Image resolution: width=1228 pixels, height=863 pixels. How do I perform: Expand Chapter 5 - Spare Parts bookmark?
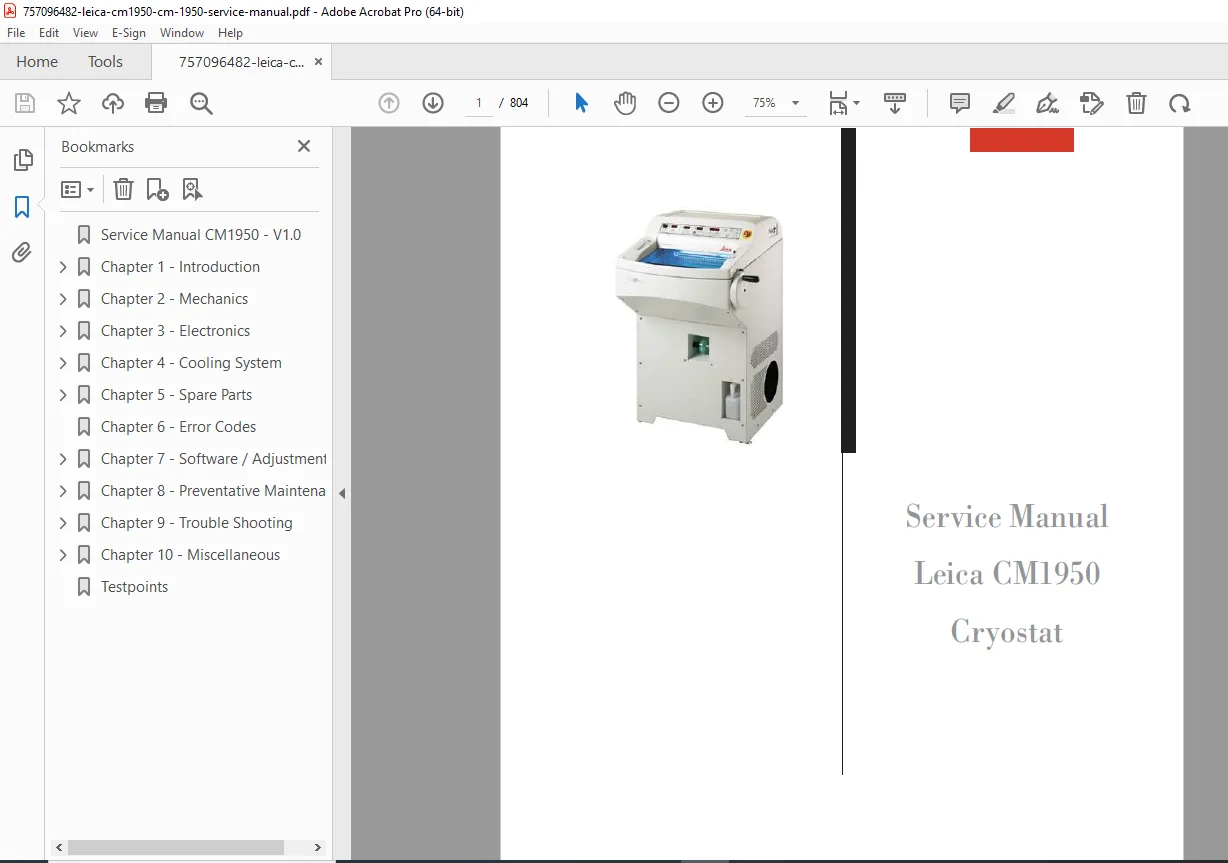[63, 395]
